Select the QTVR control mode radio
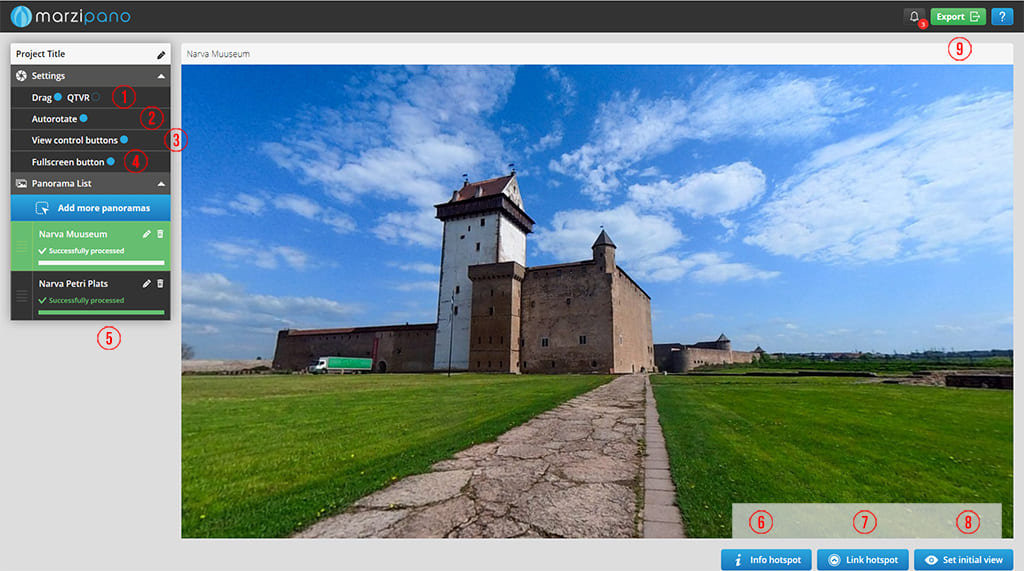Image resolution: width=1024 pixels, height=571 pixels. [x=96, y=97]
